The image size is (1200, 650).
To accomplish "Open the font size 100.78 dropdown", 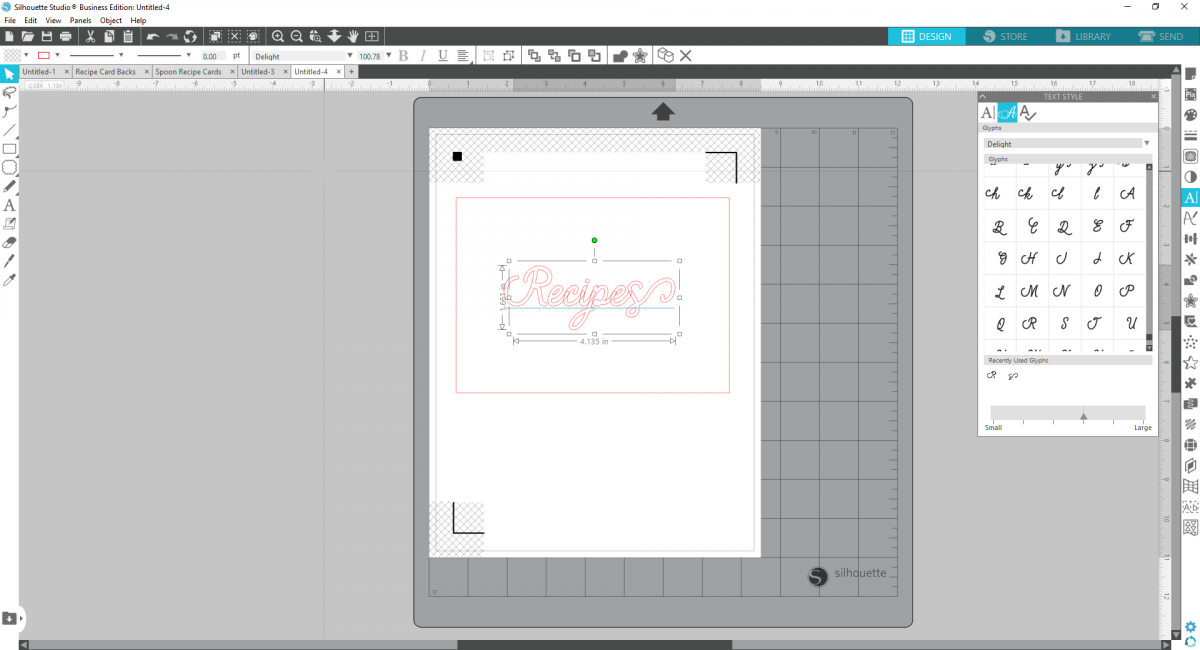I will pyautogui.click(x=388, y=56).
